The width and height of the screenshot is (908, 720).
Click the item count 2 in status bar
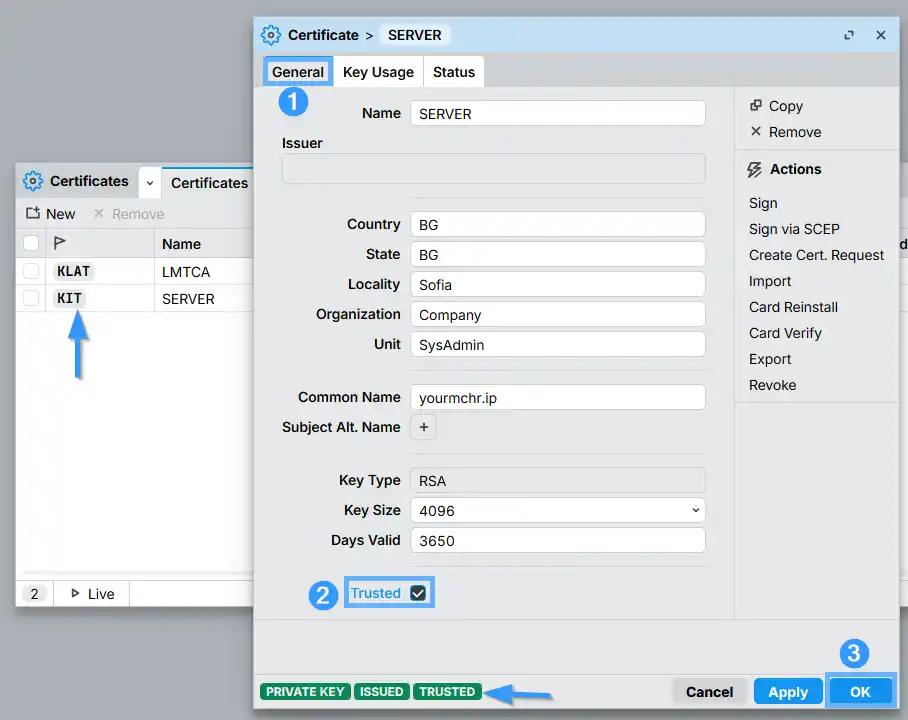click(34, 594)
